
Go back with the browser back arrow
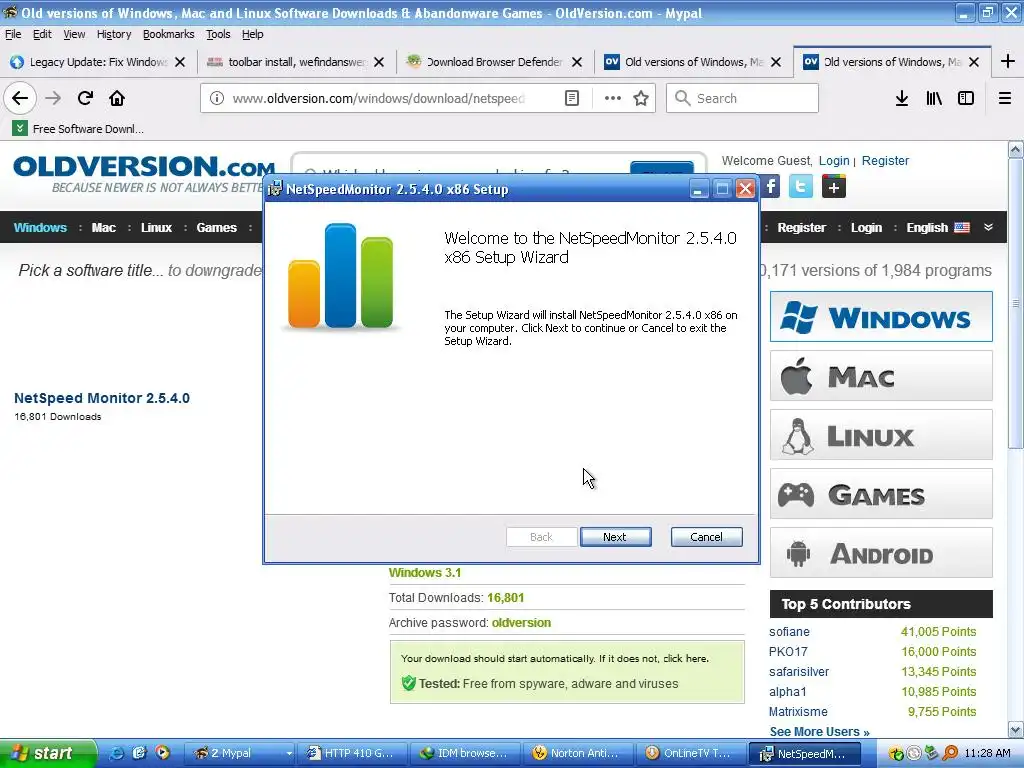[20, 98]
